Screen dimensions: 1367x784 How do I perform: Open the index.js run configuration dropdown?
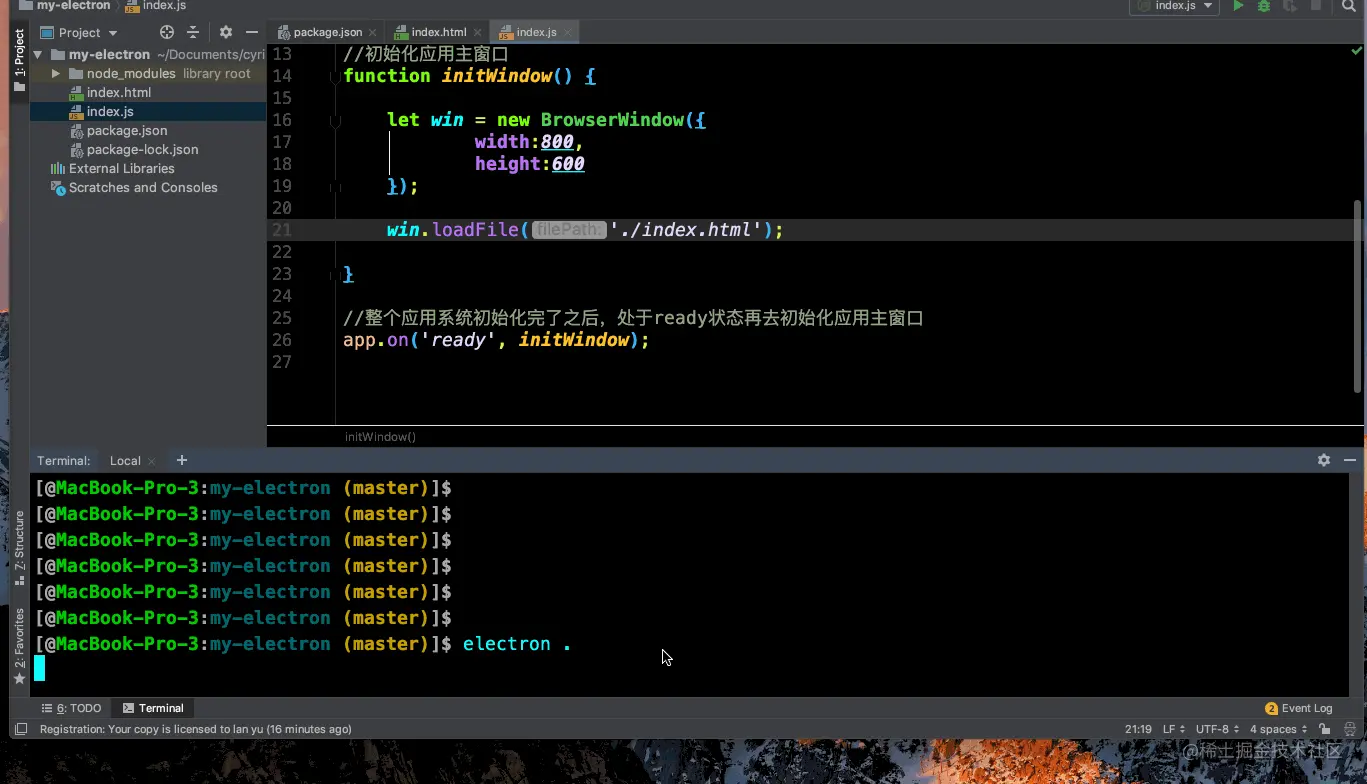[x=1174, y=6]
